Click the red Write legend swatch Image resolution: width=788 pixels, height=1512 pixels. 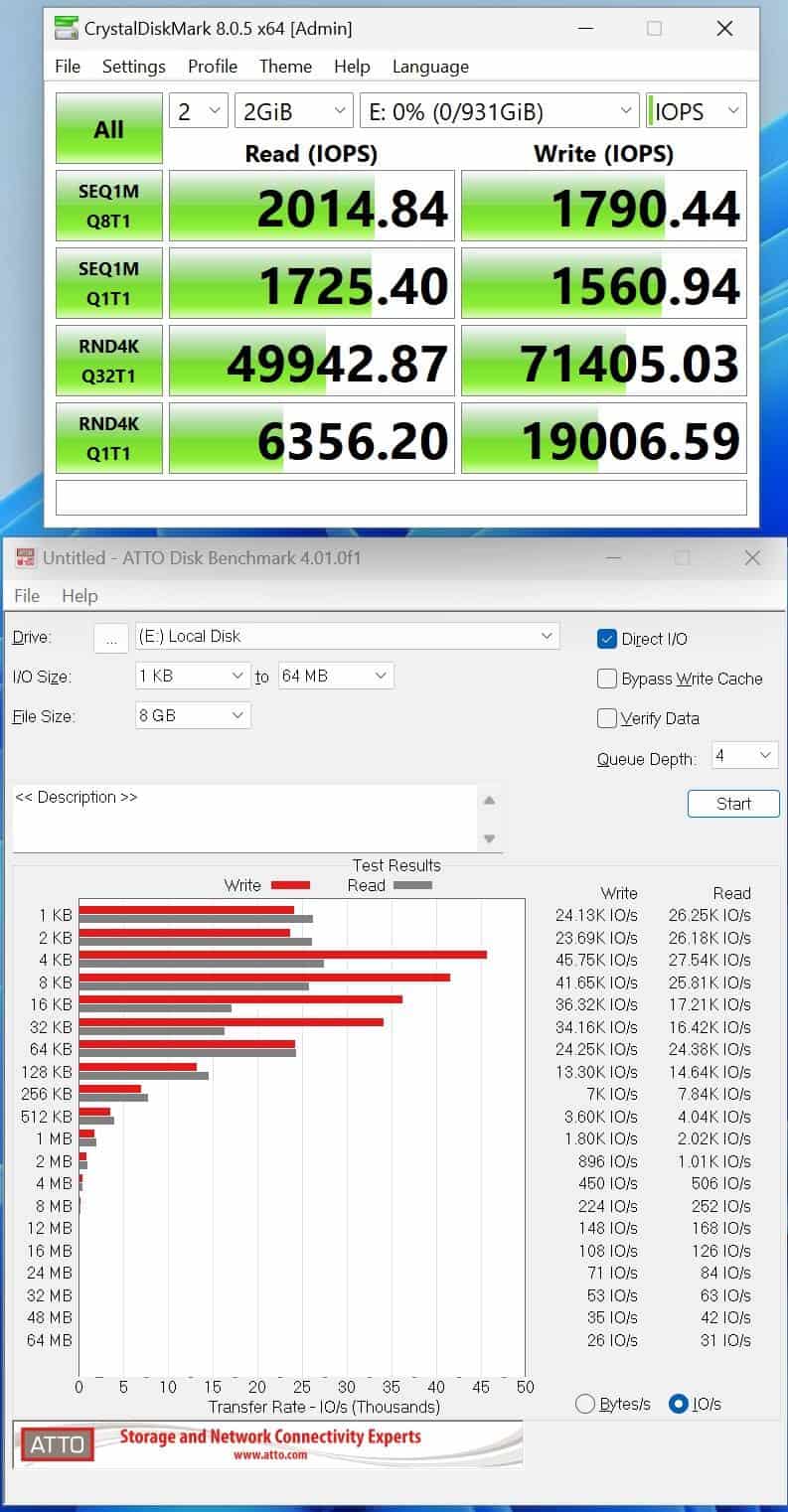tap(291, 885)
